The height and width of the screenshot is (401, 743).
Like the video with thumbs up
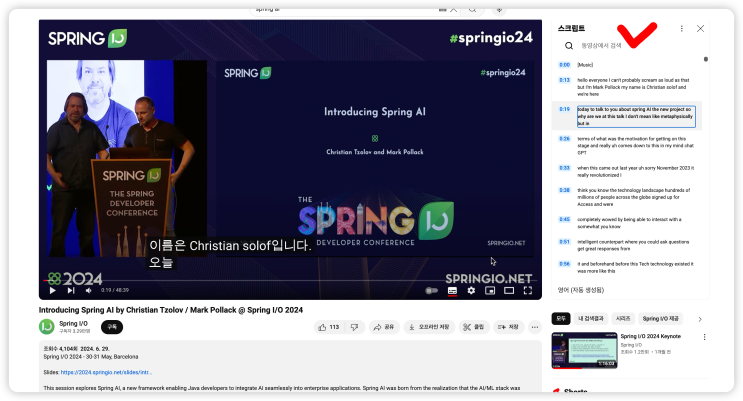[329, 327]
